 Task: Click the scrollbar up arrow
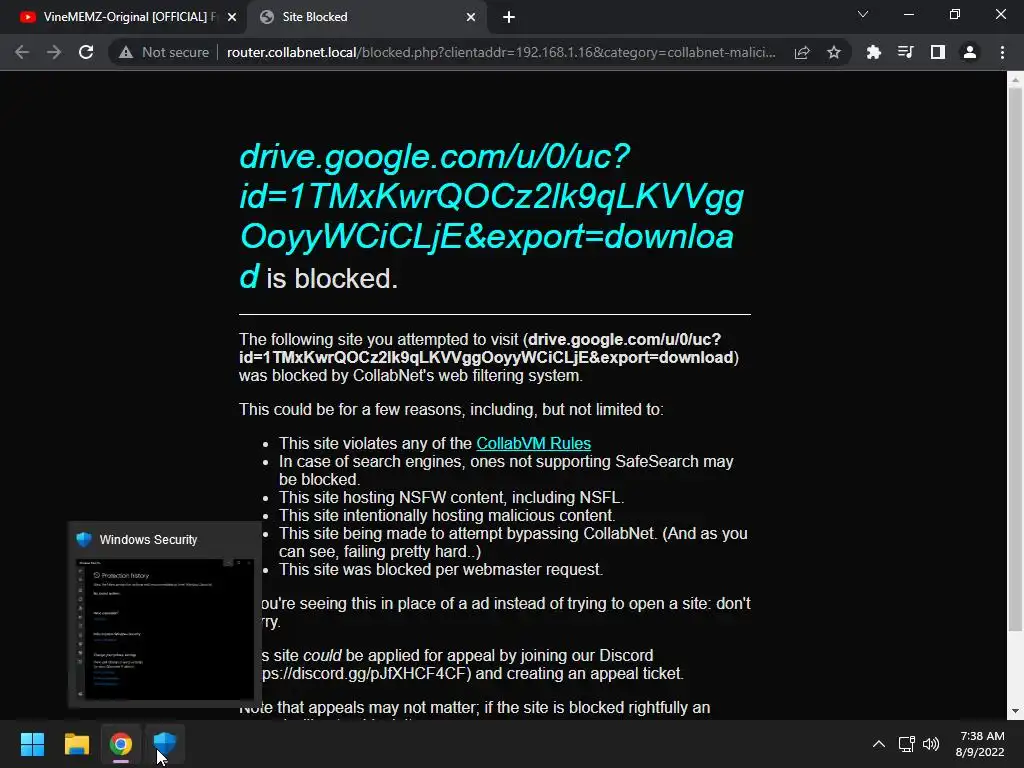tap(1015, 80)
